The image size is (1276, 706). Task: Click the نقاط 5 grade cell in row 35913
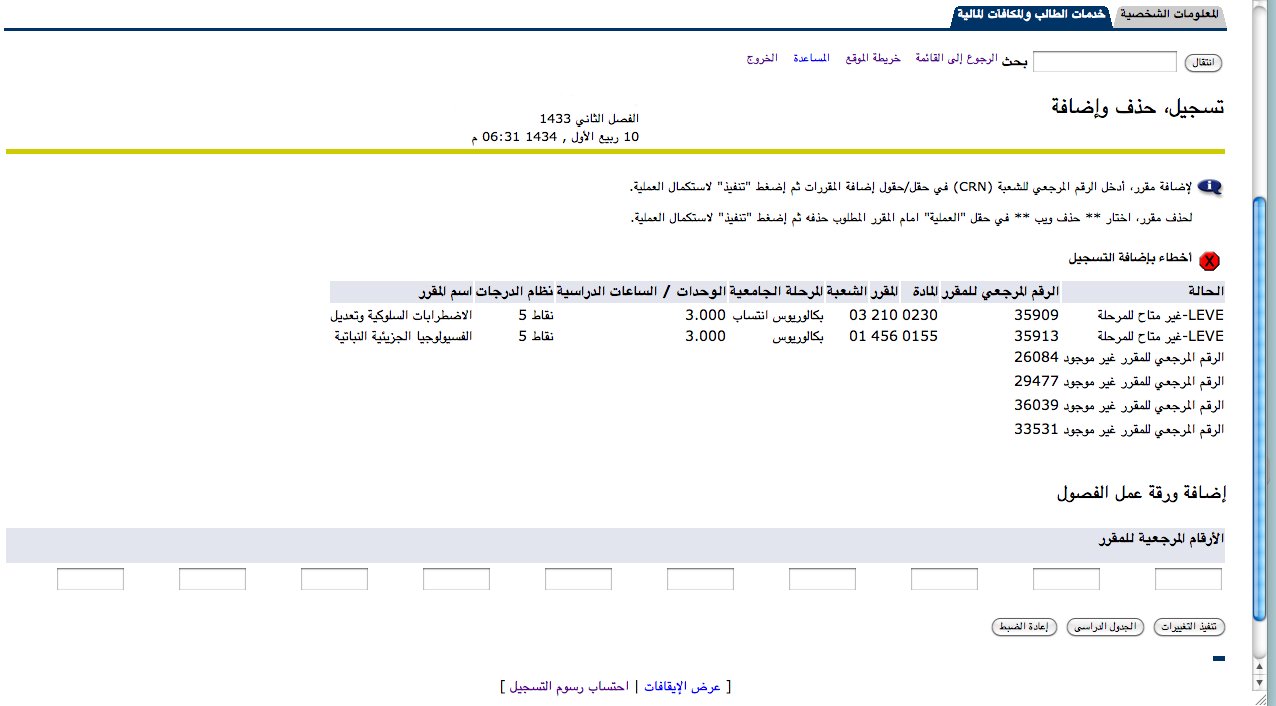tap(536, 336)
